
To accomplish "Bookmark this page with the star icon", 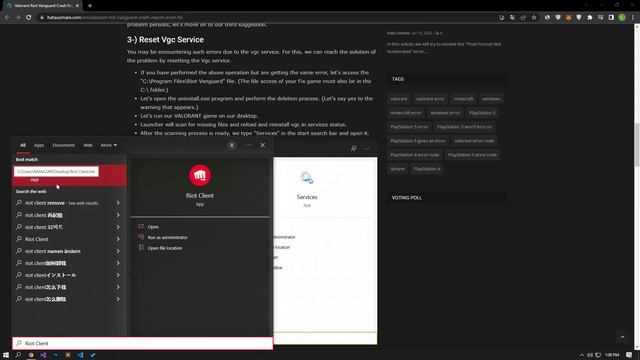I will tap(534, 18).
